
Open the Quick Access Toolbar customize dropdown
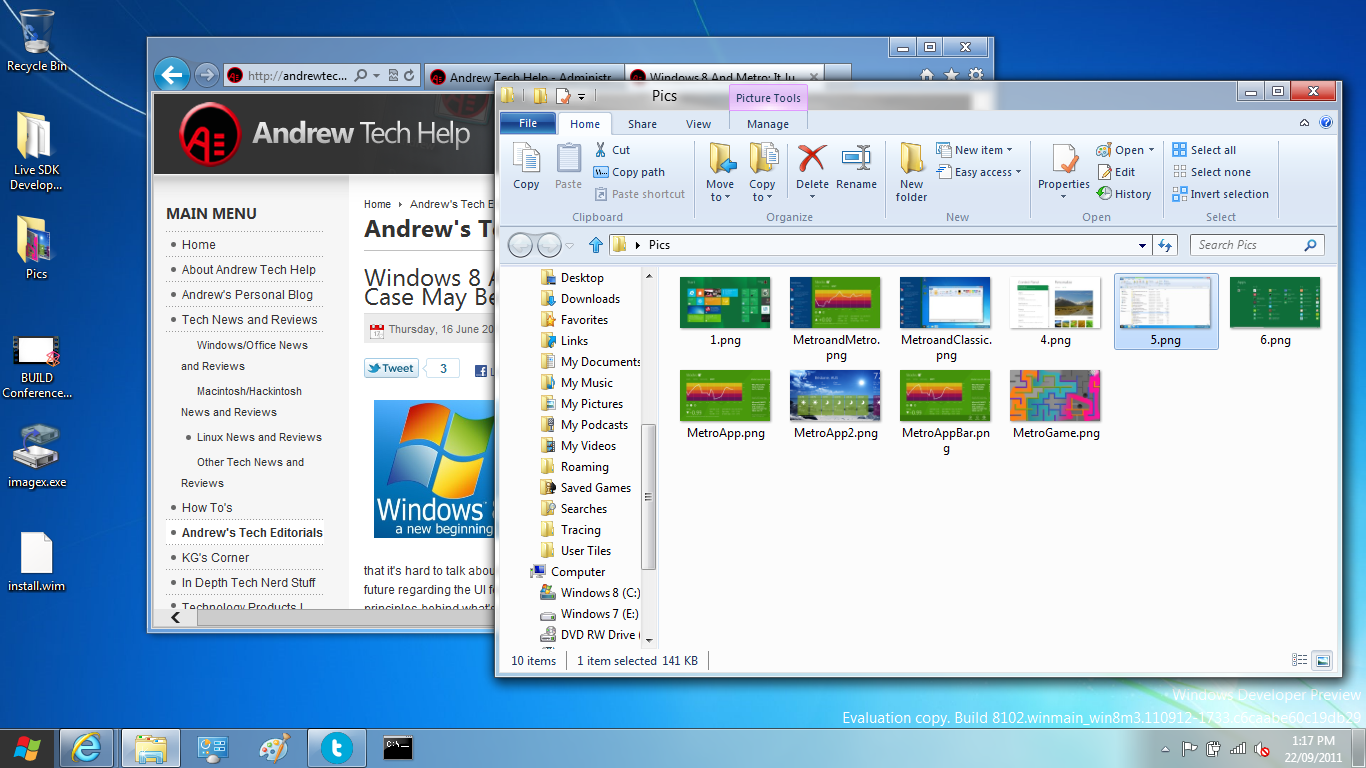pyautogui.click(x=581, y=97)
